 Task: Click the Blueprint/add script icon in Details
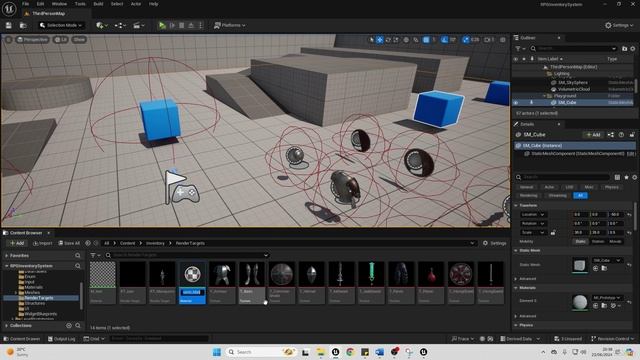(x=611, y=135)
